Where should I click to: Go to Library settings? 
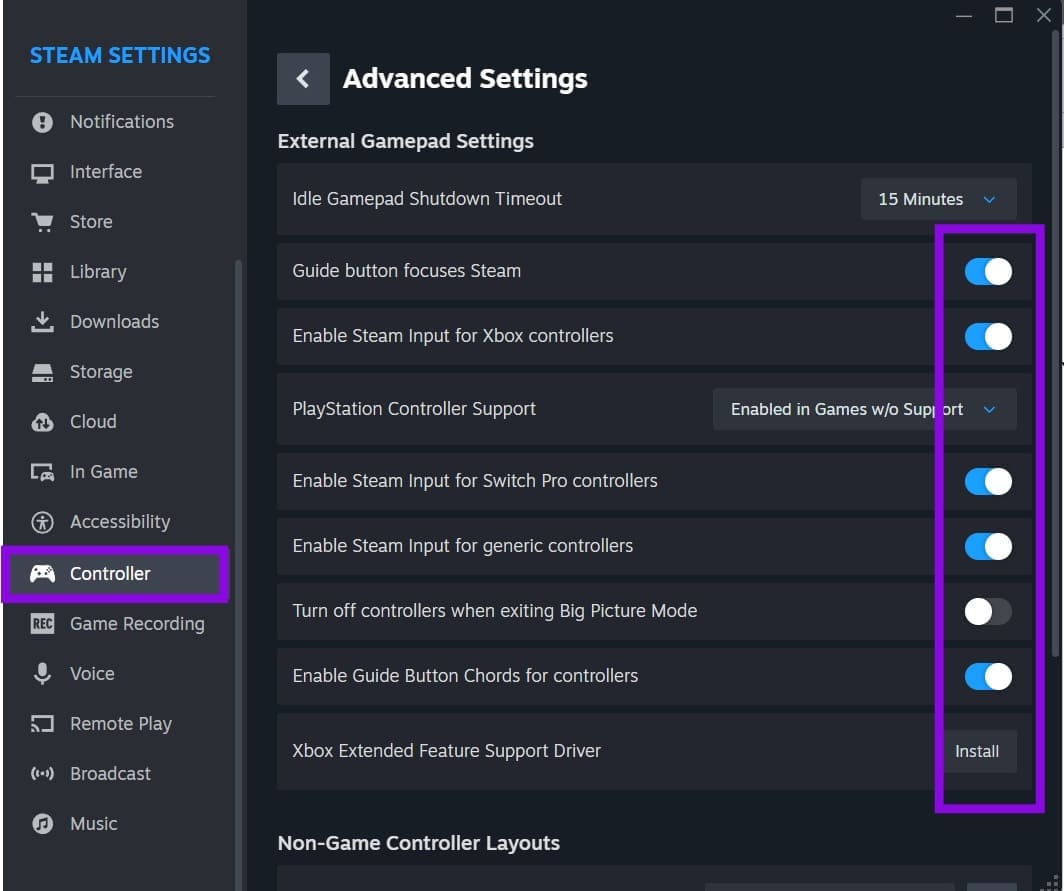(98, 272)
